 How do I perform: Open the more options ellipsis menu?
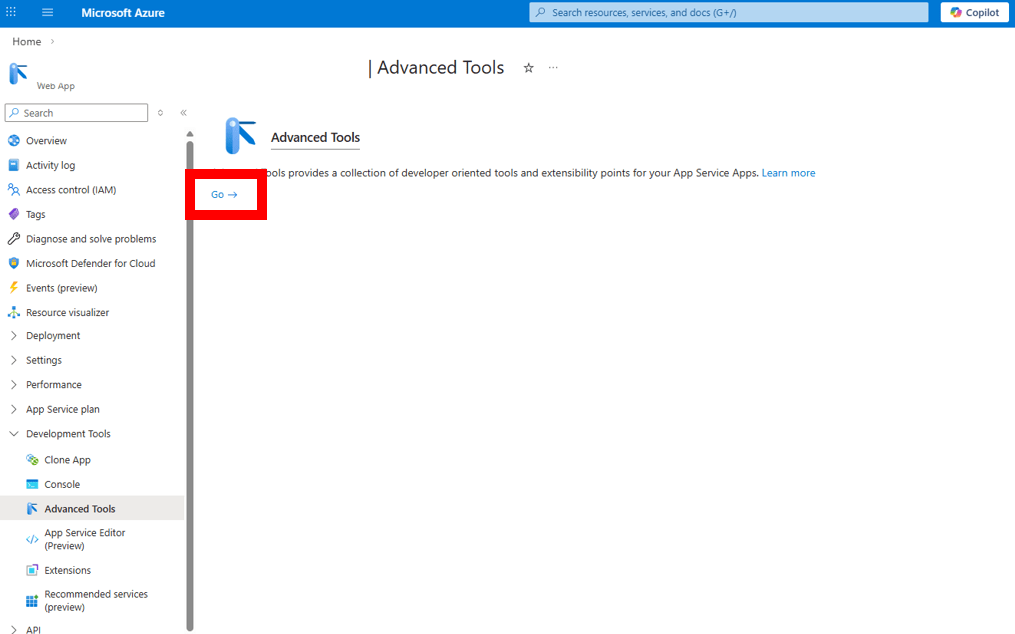click(x=553, y=68)
